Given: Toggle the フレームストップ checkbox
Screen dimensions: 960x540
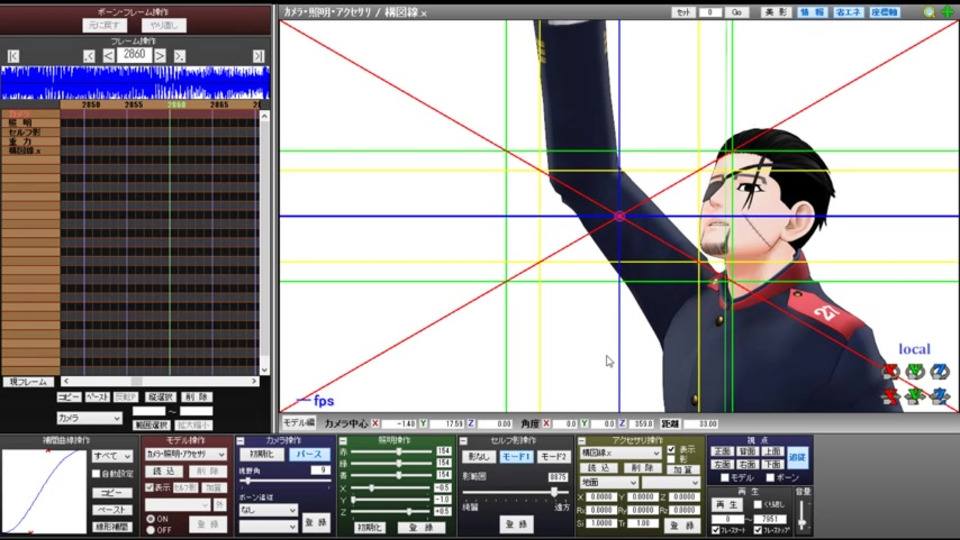Looking at the screenshot, I should [758, 530].
